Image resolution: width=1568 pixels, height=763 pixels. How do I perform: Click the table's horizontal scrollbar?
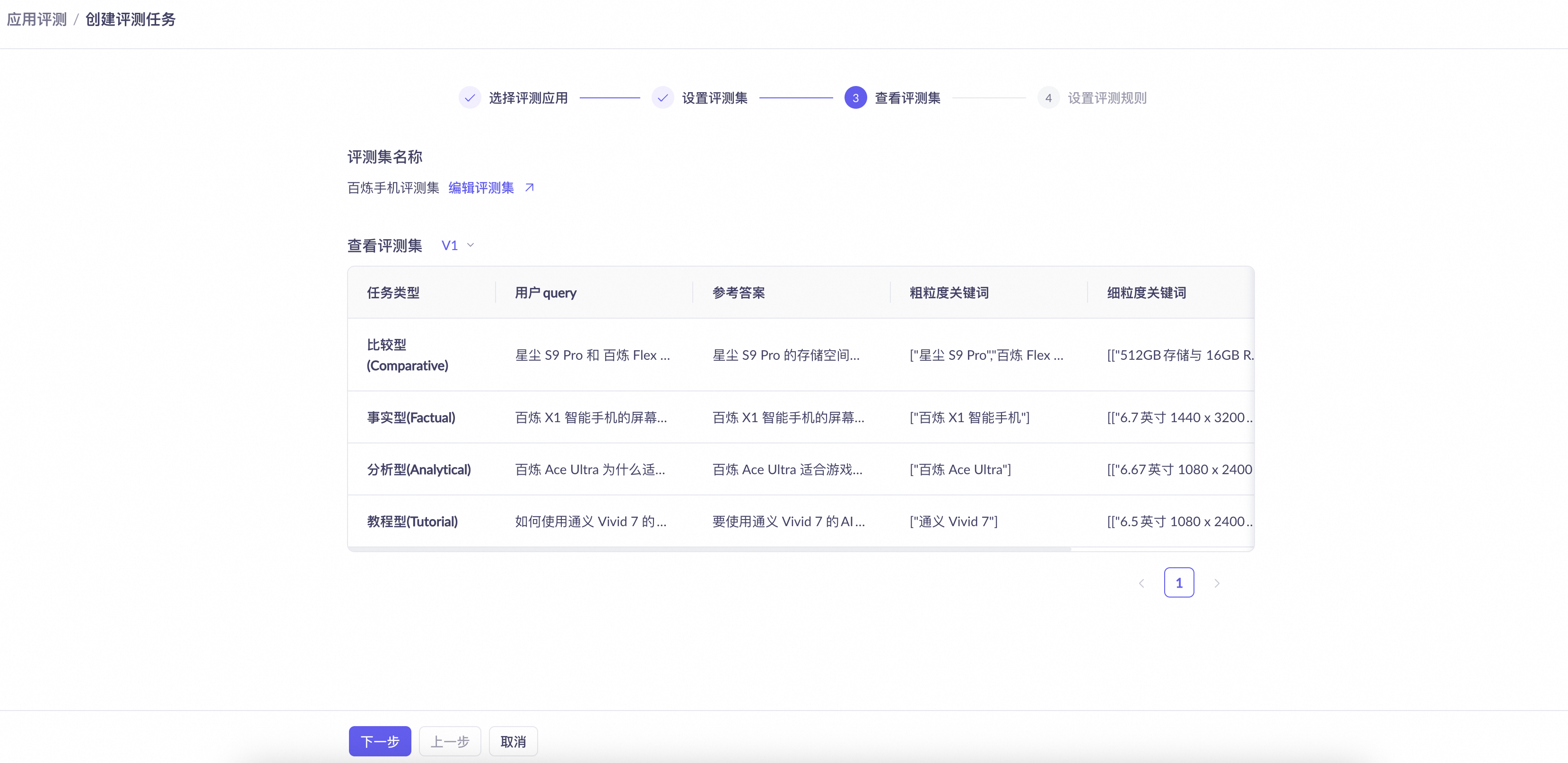click(x=709, y=549)
